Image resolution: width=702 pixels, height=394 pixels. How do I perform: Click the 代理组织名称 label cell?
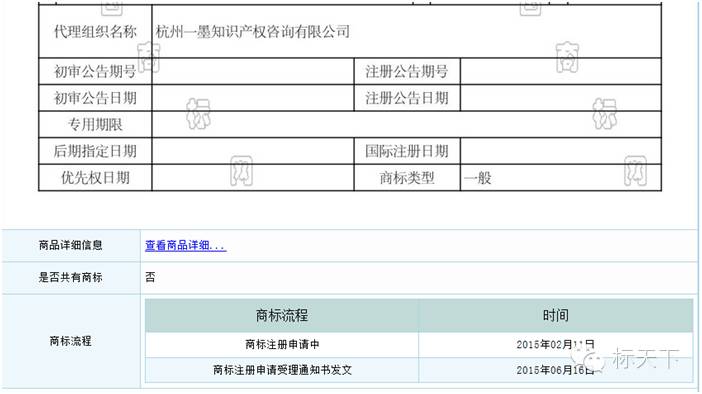coord(95,31)
